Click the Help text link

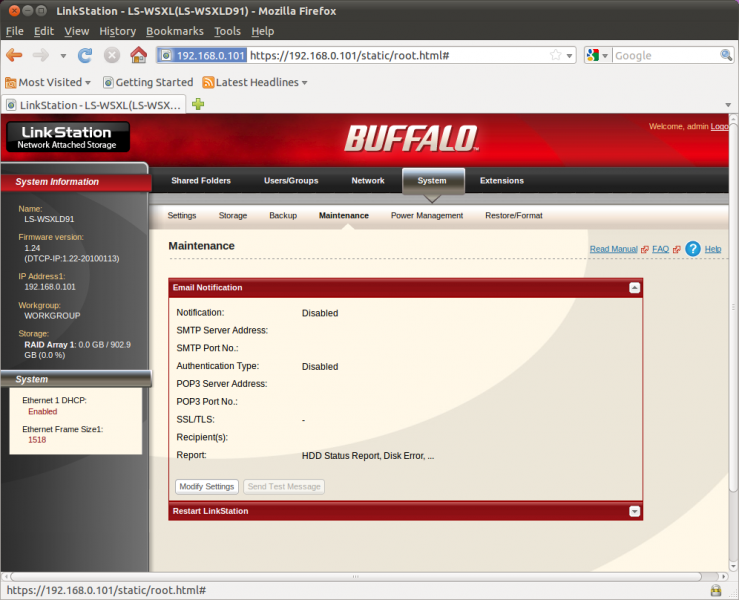[713, 249]
